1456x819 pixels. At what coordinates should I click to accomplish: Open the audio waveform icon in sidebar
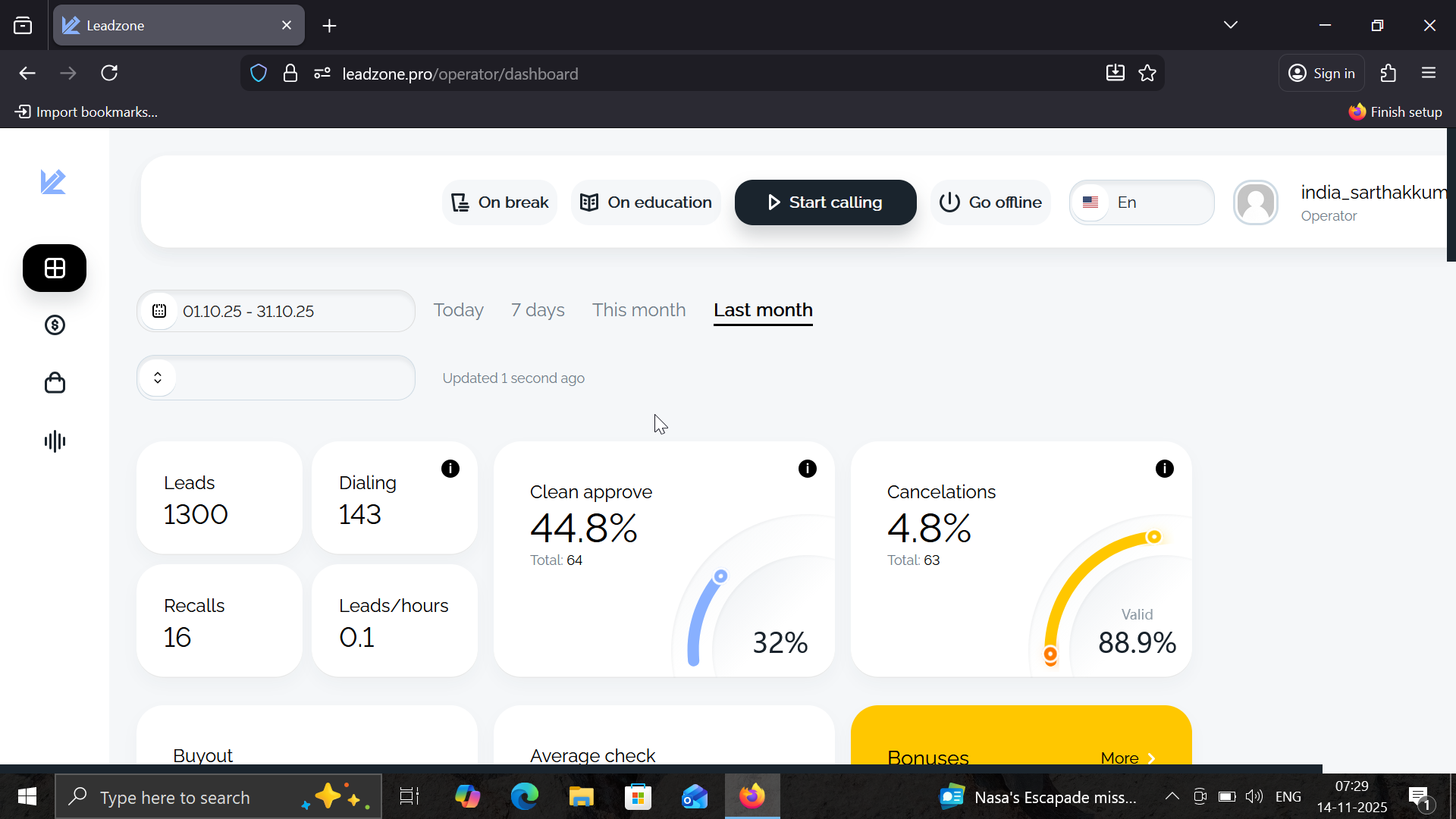point(55,441)
